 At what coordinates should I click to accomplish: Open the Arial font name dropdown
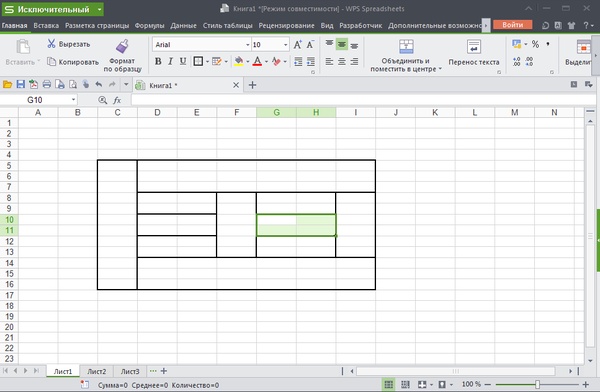point(247,45)
